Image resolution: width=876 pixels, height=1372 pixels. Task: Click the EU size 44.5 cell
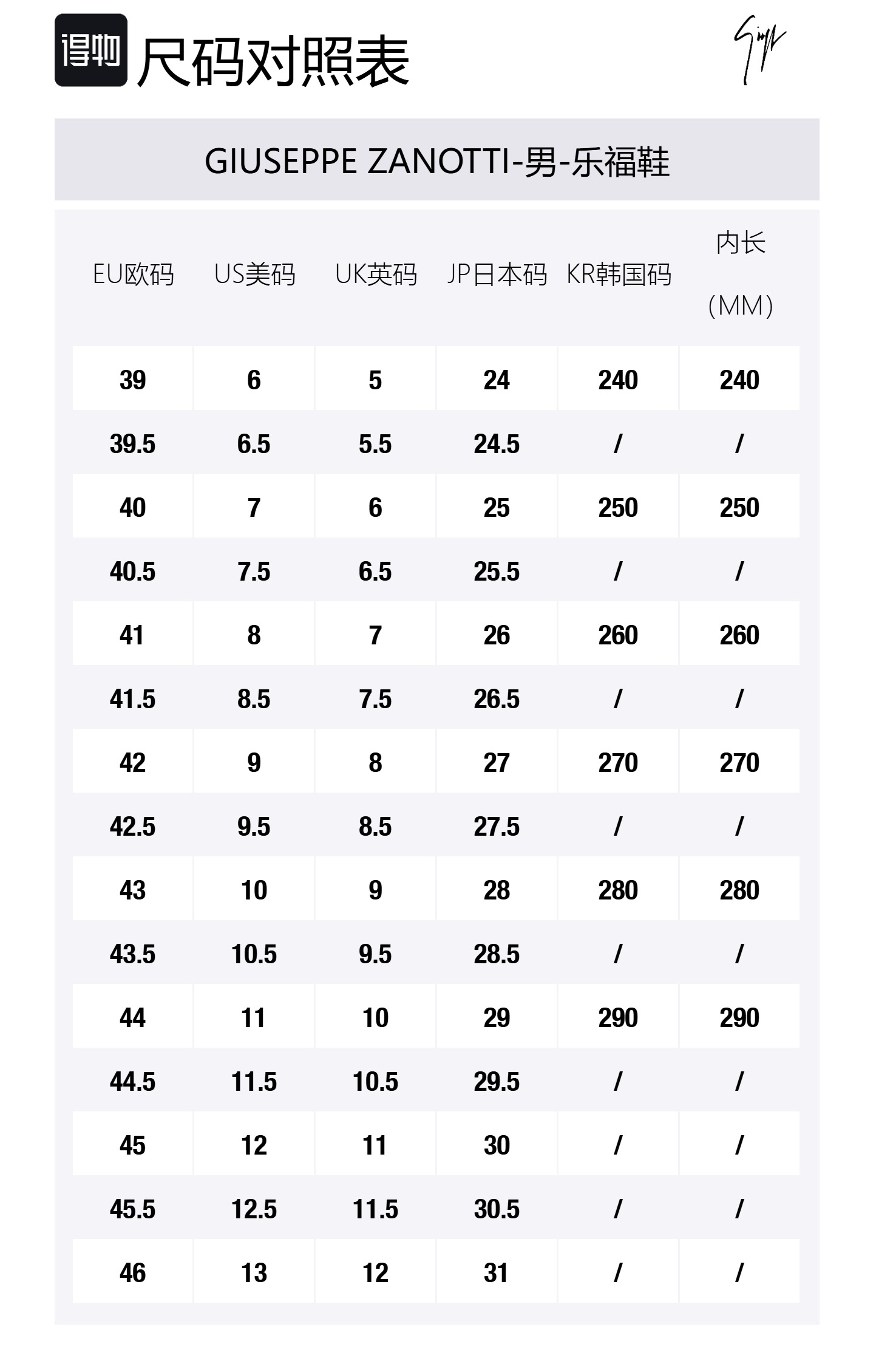(x=133, y=1082)
